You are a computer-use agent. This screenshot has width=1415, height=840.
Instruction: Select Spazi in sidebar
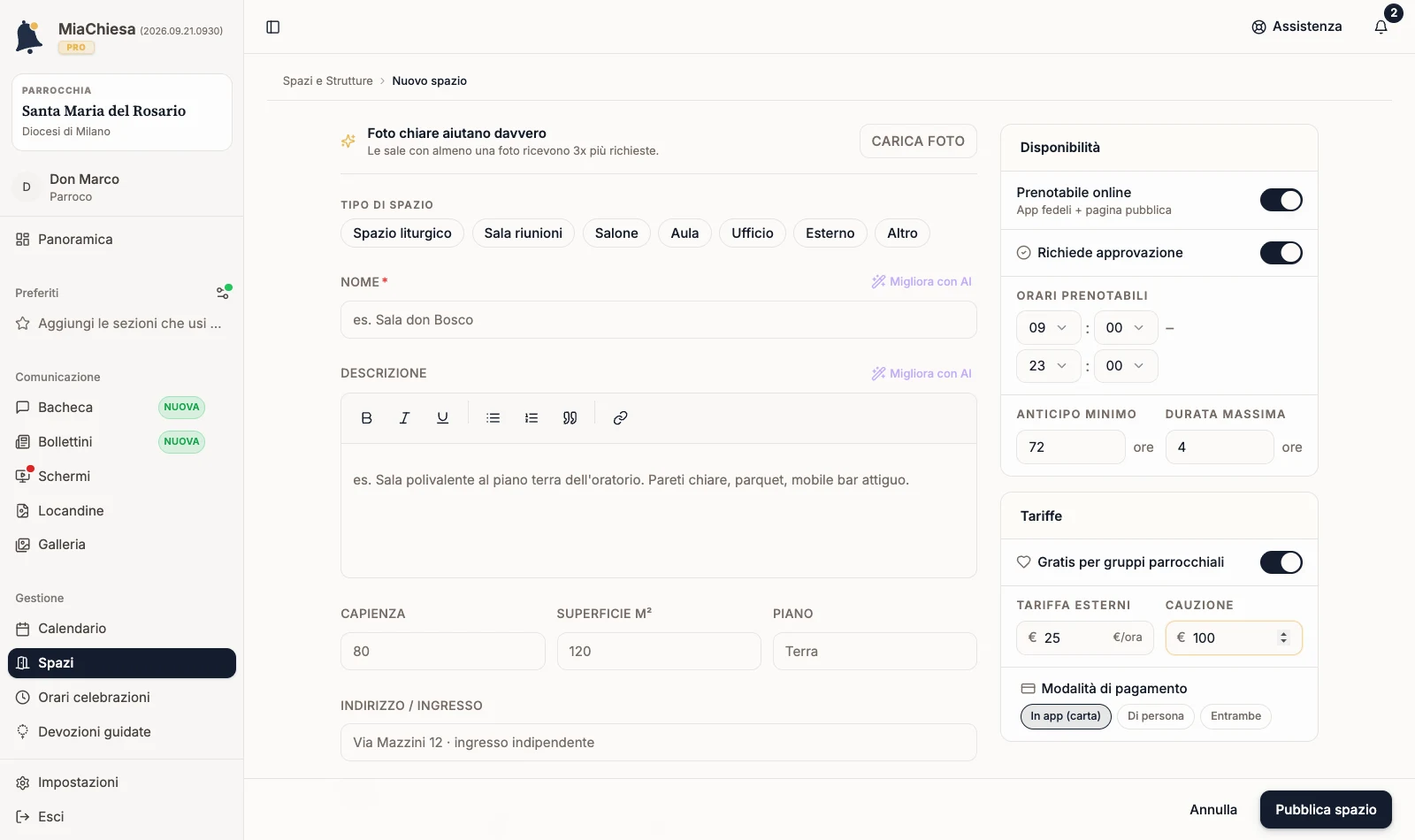(122, 663)
